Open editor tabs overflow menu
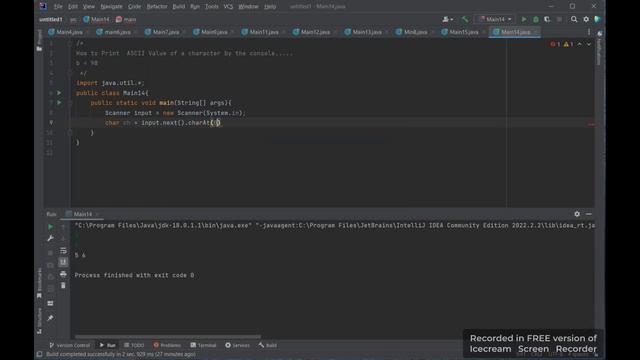The image size is (640, 360). 589,32
